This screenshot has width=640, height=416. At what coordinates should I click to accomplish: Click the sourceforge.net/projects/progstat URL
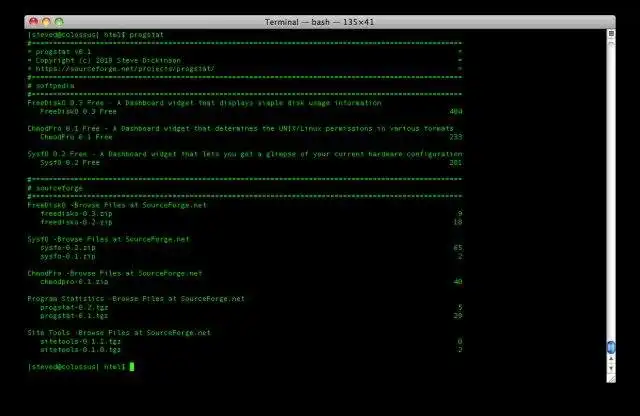pos(124,69)
